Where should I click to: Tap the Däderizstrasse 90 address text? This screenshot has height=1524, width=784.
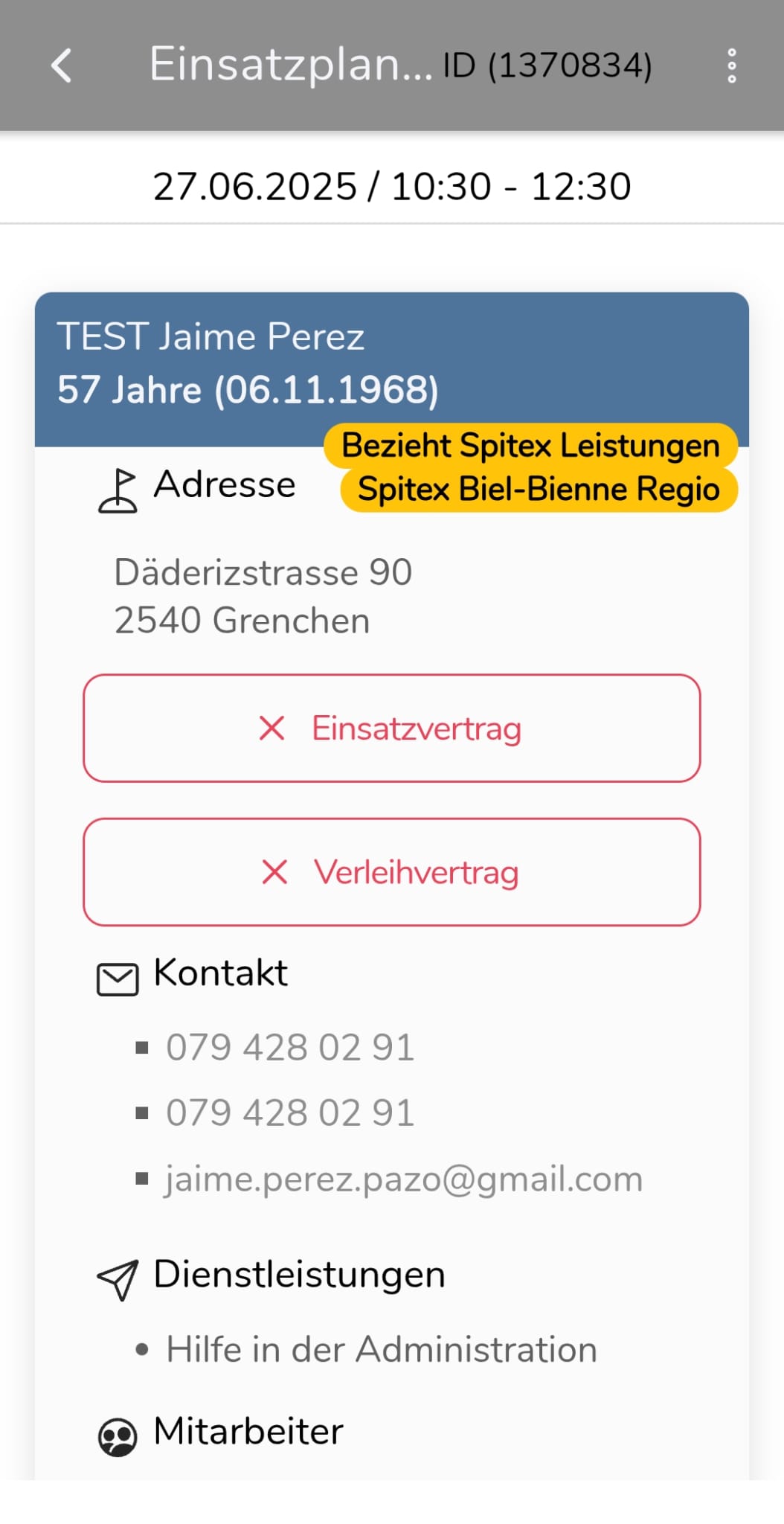tap(263, 573)
